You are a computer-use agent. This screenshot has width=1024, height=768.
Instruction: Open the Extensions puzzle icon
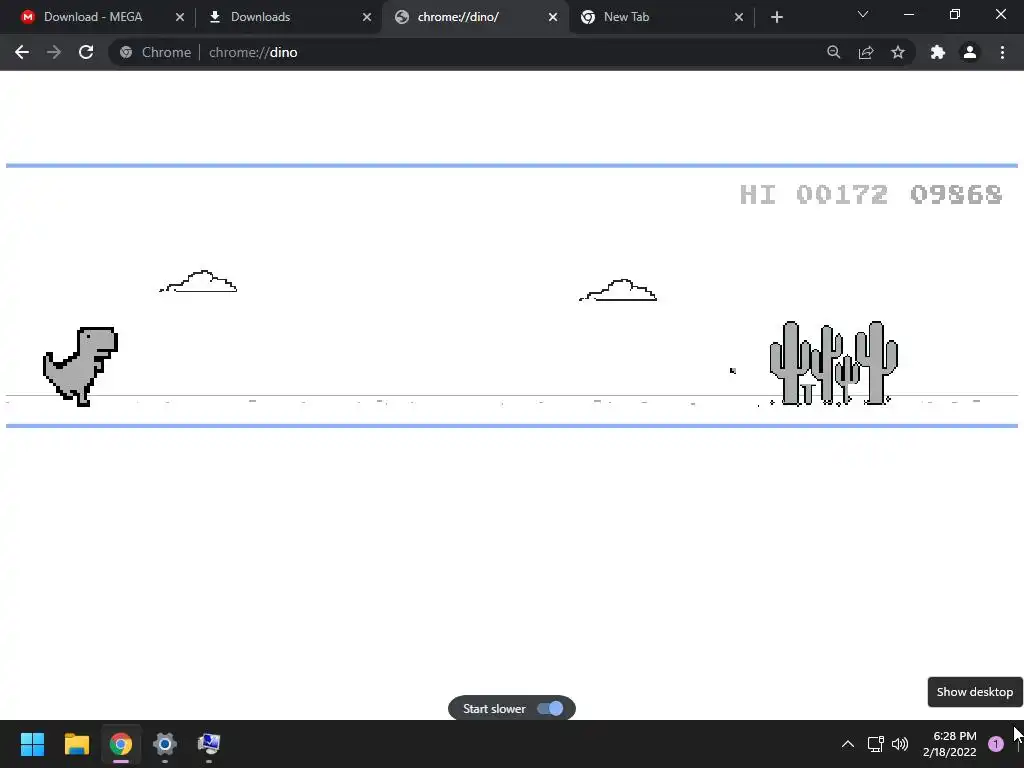pos(938,52)
